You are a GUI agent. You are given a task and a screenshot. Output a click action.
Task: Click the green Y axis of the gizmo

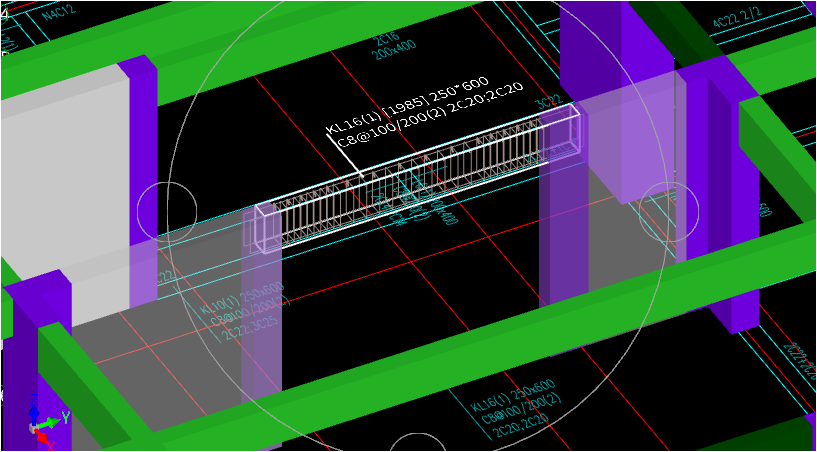tap(51, 421)
